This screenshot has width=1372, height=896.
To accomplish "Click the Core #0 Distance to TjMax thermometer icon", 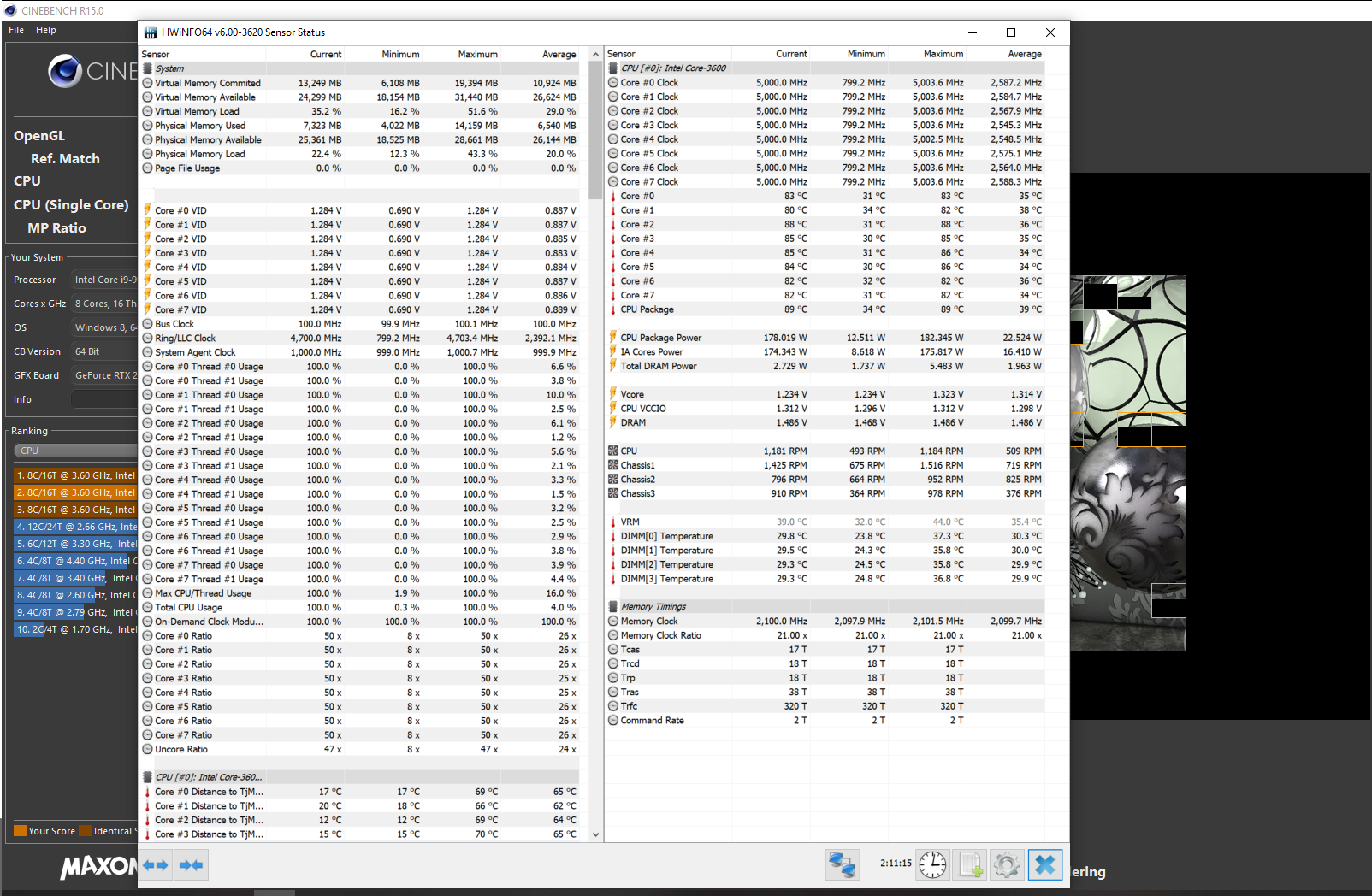I will coord(148,792).
